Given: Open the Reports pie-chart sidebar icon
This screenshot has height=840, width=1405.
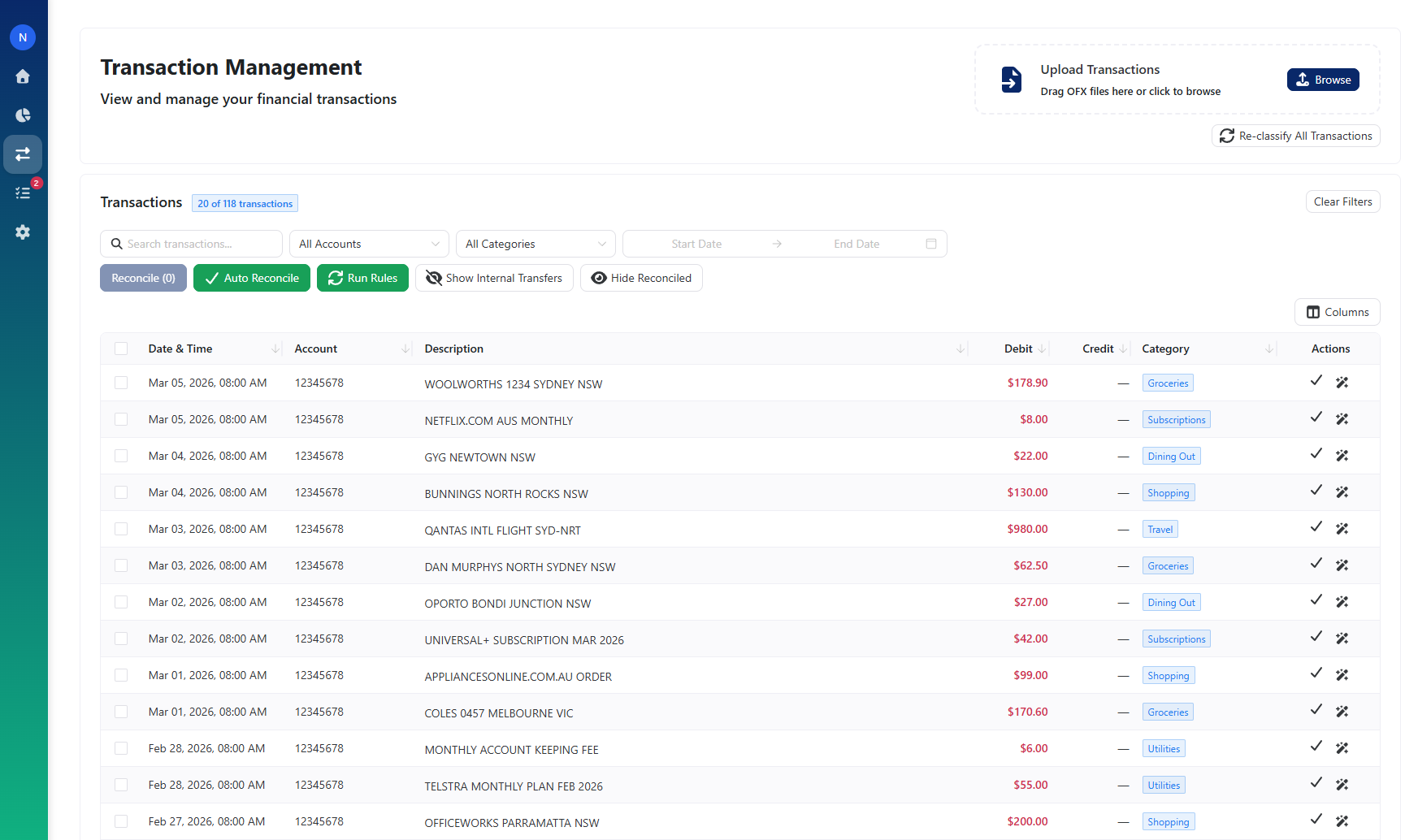Looking at the screenshot, I should (x=22, y=115).
